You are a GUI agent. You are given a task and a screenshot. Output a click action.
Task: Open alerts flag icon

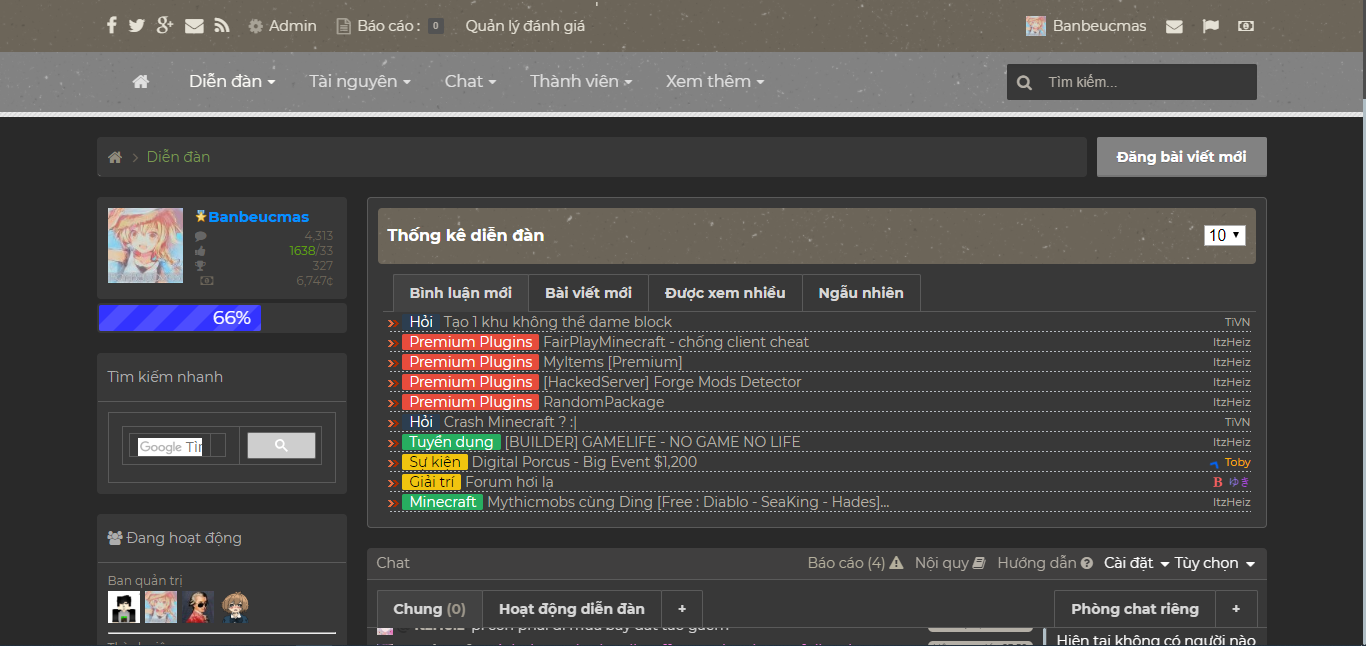tap(1210, 26)
